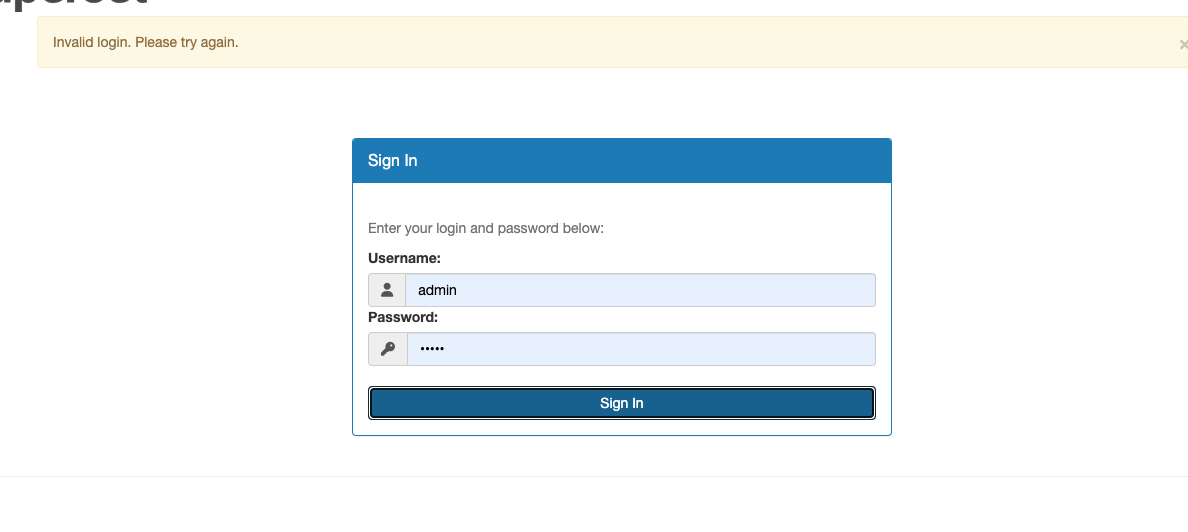Click the user silhouette icon beside Username

click(387, 290)
